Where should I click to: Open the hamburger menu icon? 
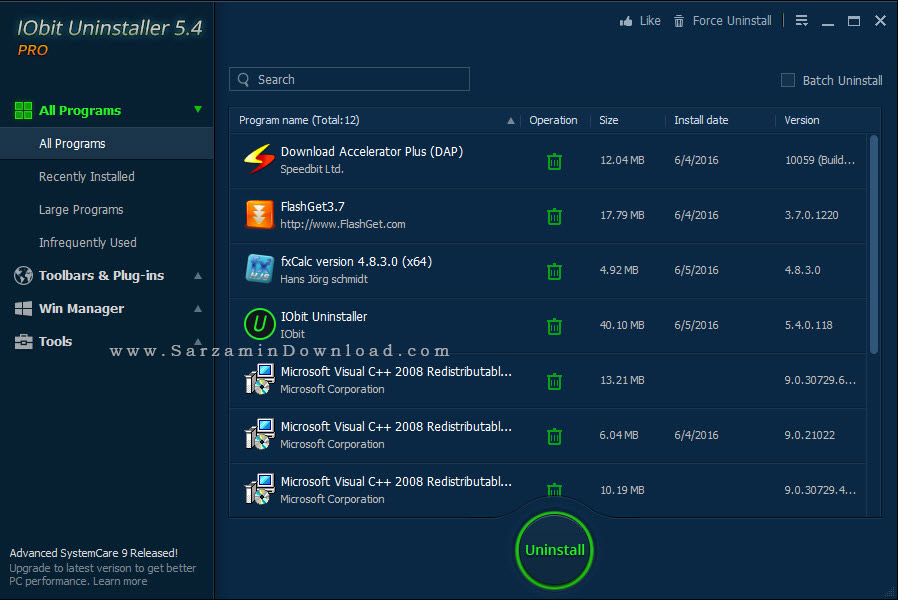802,21
